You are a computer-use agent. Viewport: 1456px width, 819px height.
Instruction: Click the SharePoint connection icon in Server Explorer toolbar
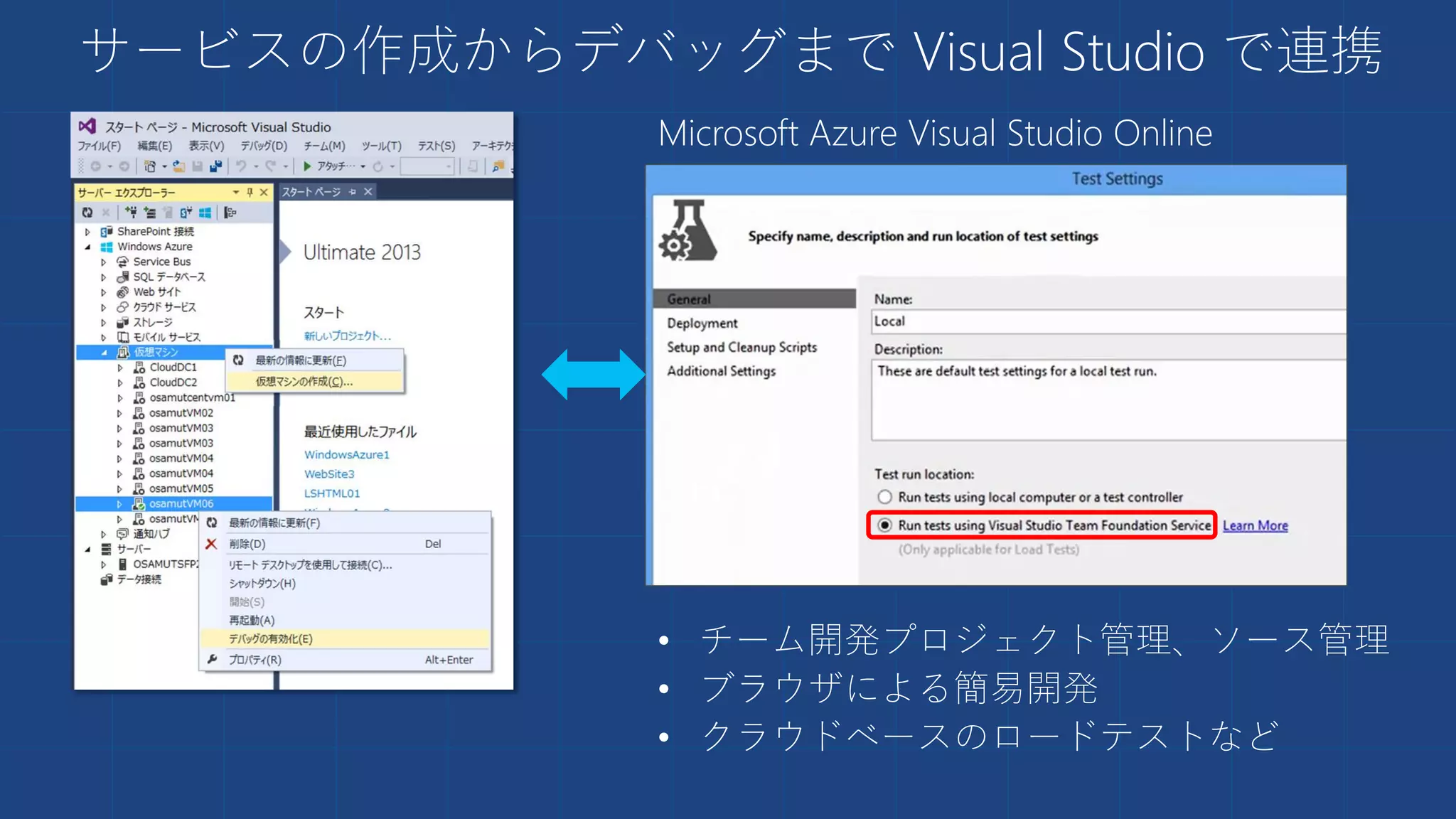point(186,213)
